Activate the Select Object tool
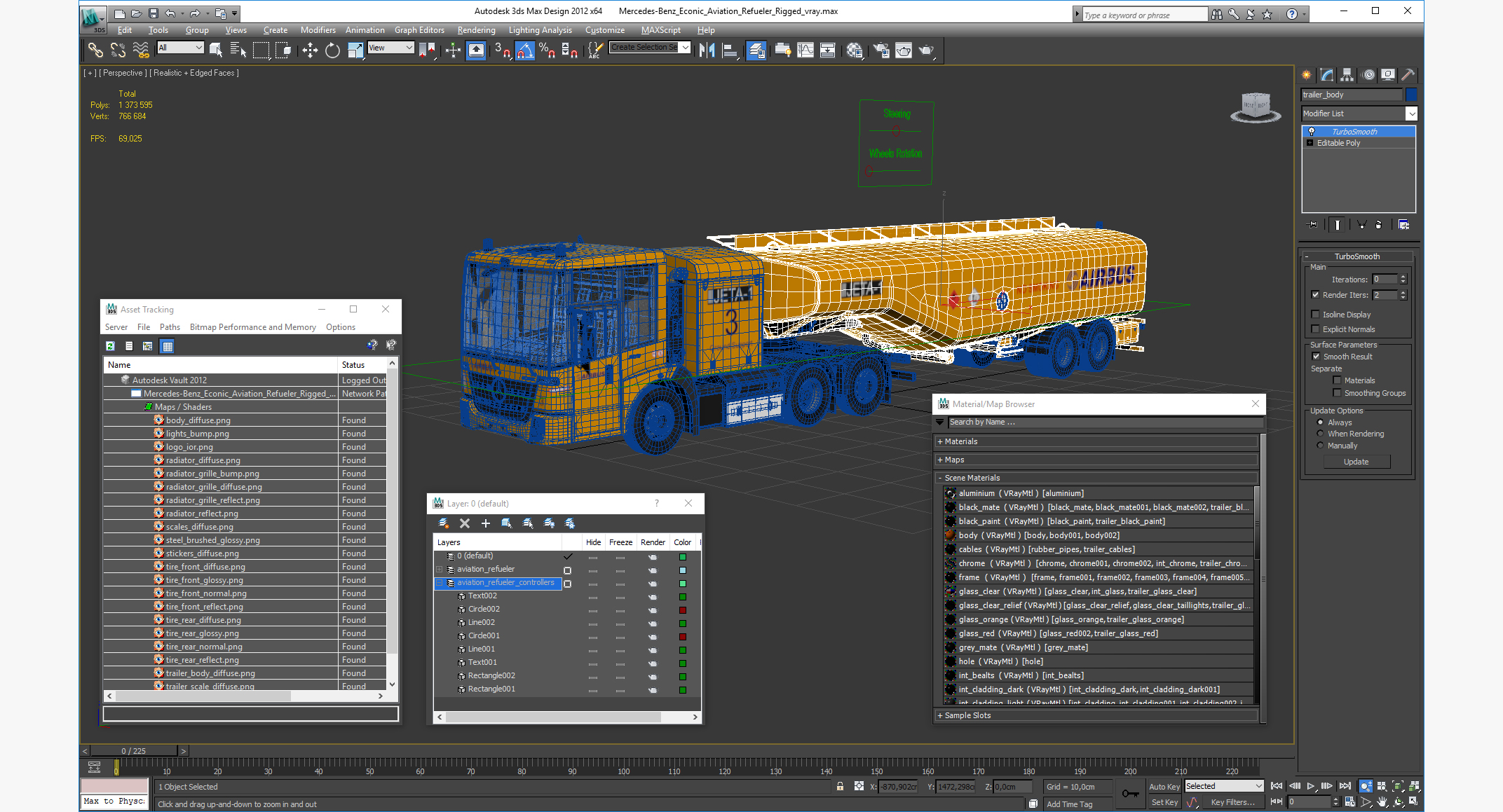This screenshot has height=812, width=1503. 216,50
